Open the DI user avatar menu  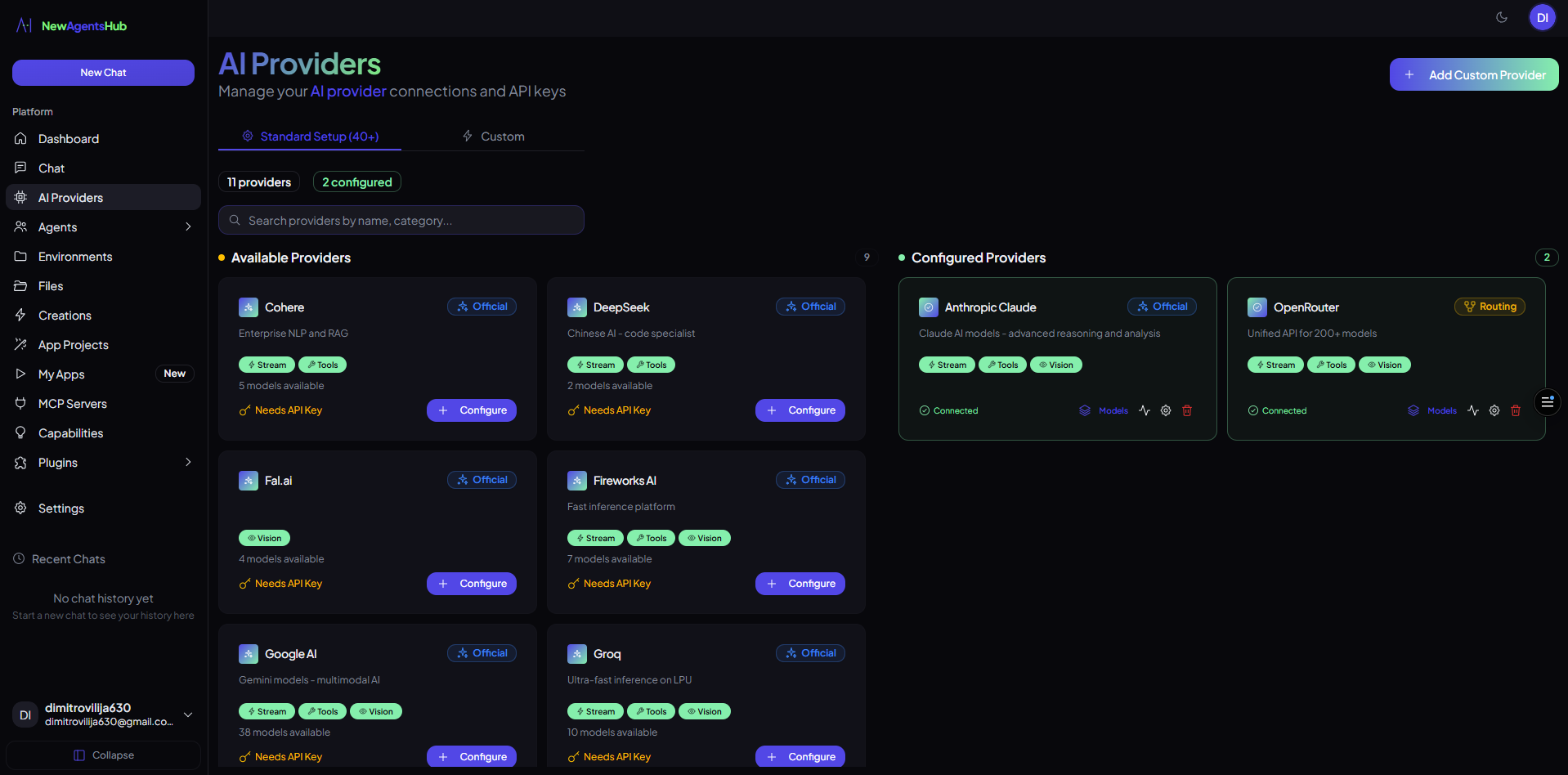1543,17
